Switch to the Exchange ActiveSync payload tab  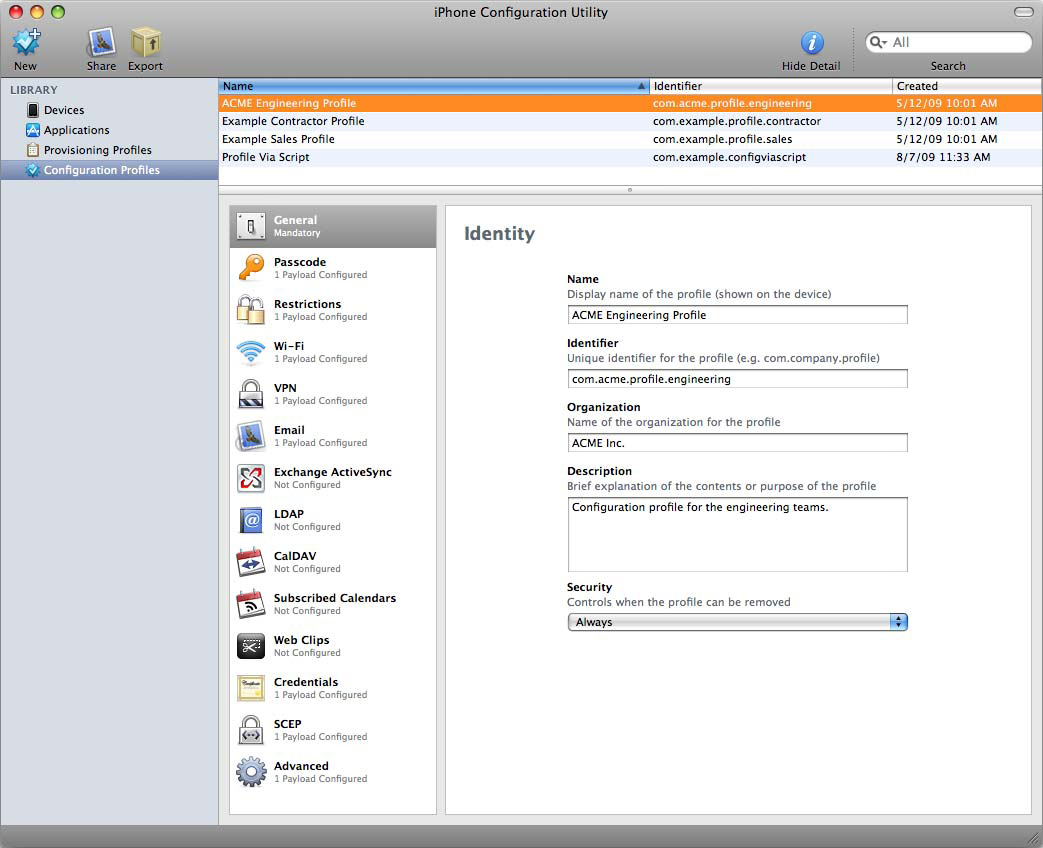click(x=333, y=478)
